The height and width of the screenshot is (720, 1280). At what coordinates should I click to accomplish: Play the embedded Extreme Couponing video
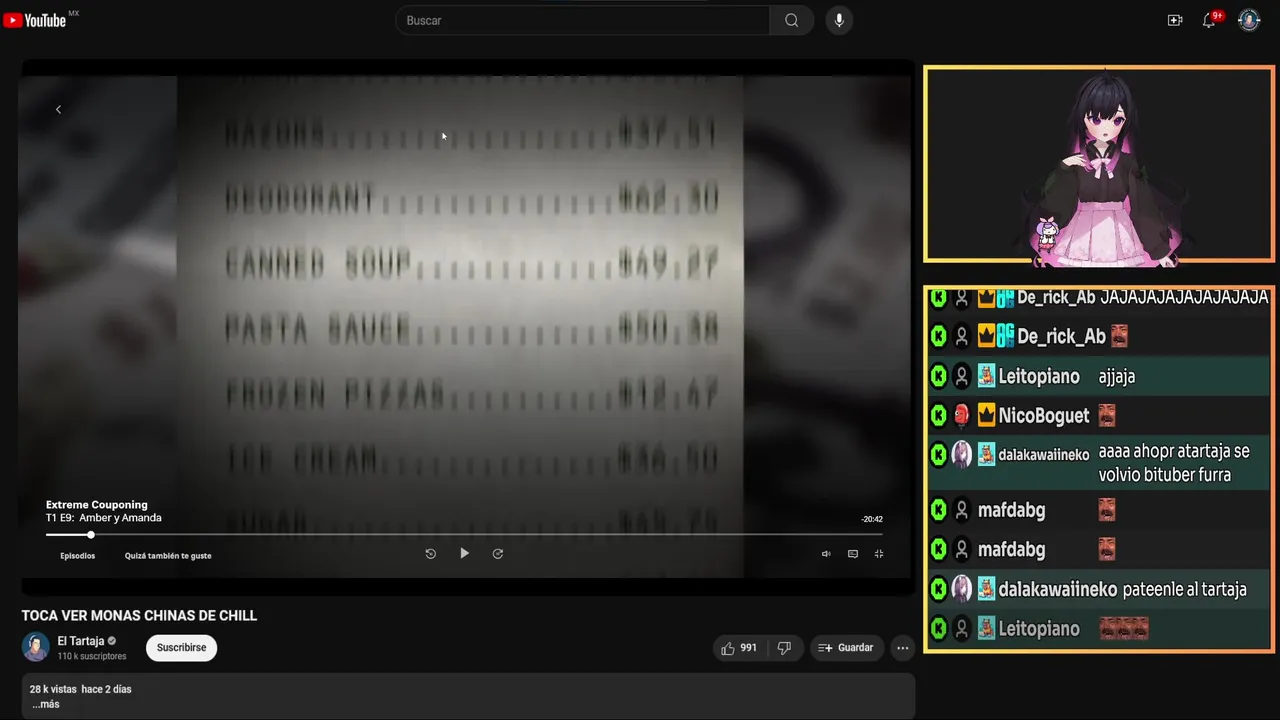pos(464,553)
